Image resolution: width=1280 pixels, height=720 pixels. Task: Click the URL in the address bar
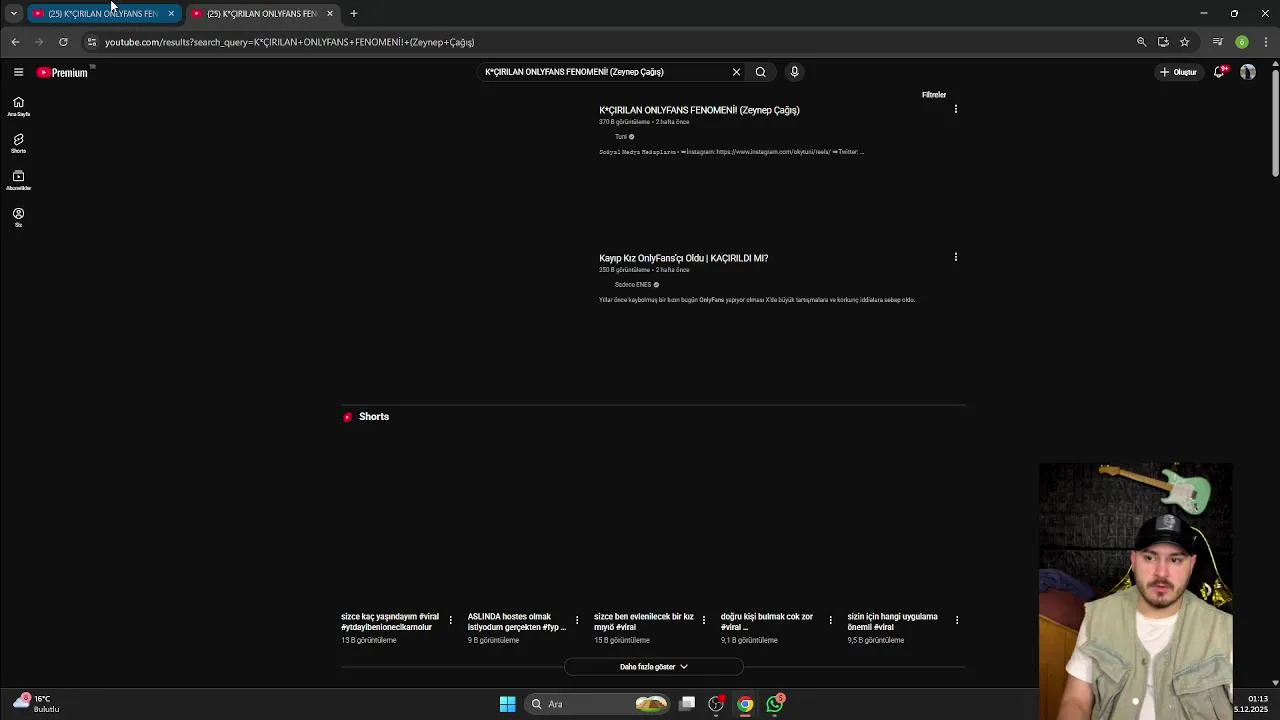[x=289, y=42]
